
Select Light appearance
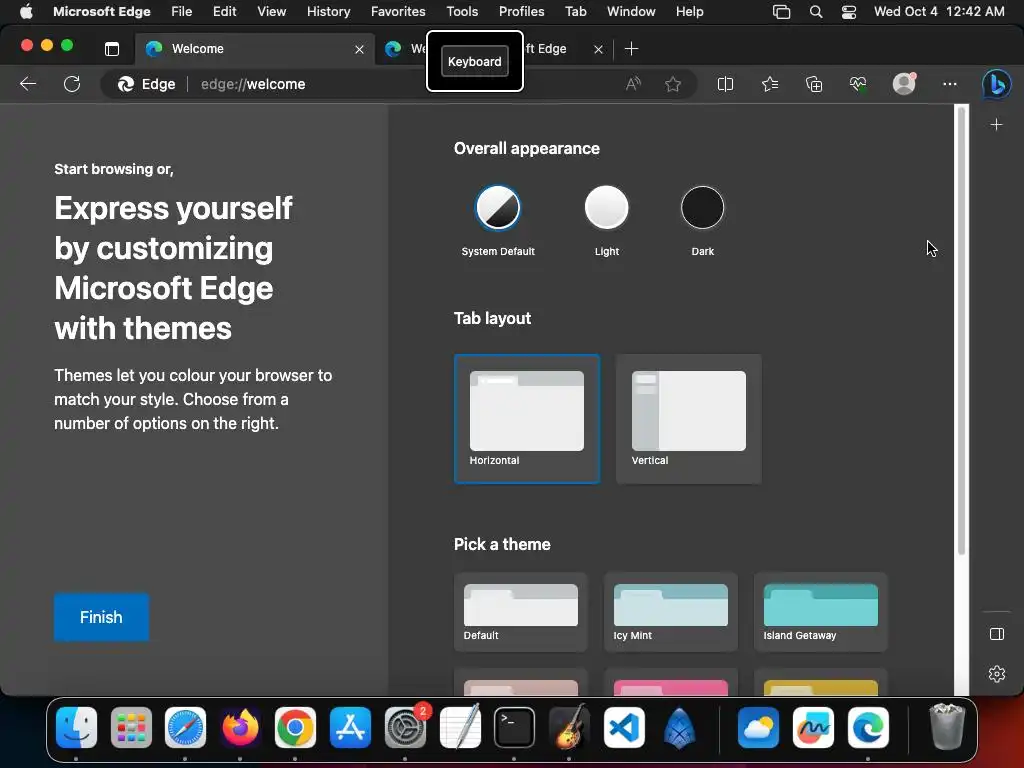607,208
